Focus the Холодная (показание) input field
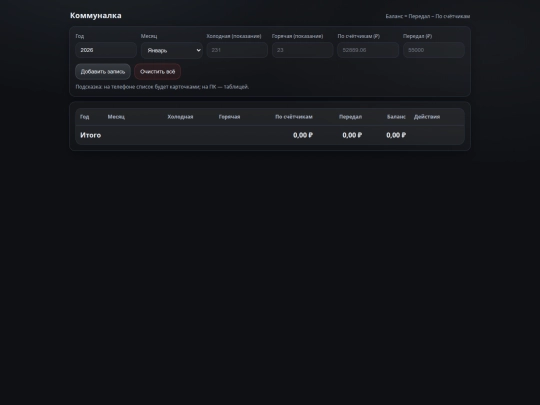The height and width of the screenshot is (405, 540). click(x=237, y=50)
